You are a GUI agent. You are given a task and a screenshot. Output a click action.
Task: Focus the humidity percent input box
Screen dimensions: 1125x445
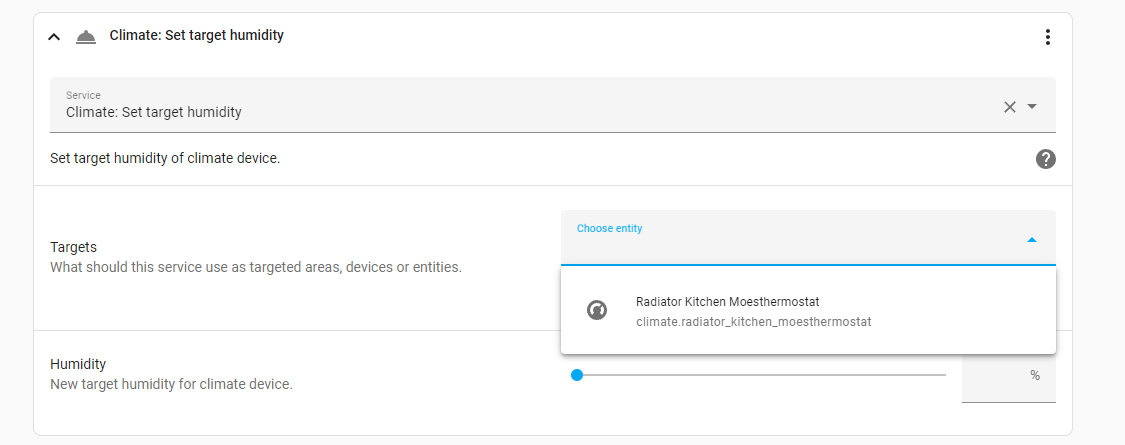[993, 375]
